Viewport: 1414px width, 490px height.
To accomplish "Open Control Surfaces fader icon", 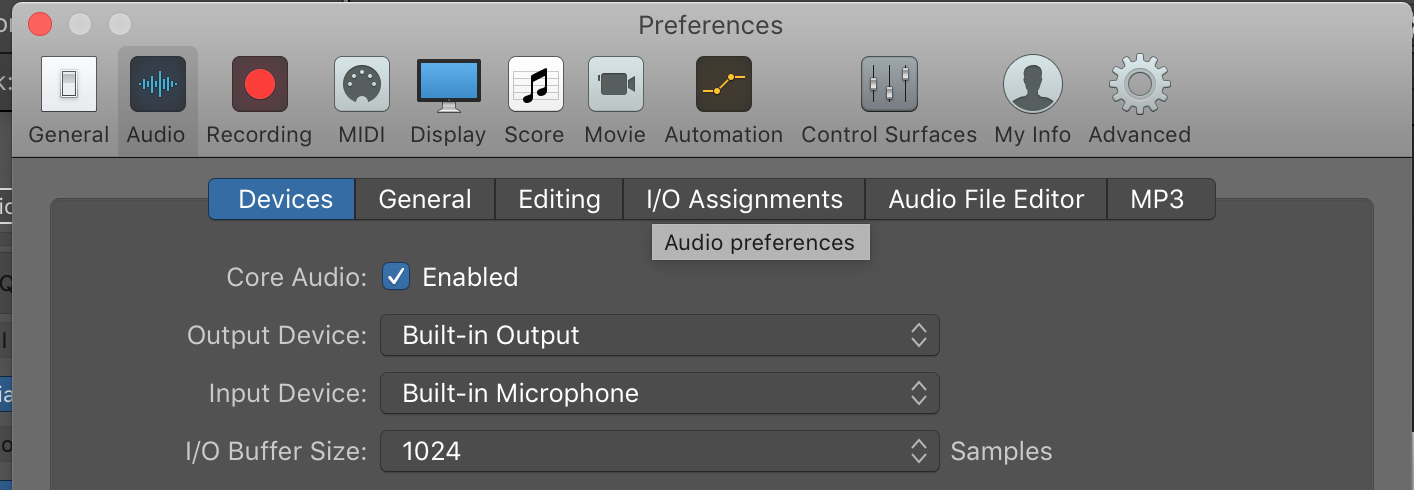I will pyautogui.click(x=889, y=84).
